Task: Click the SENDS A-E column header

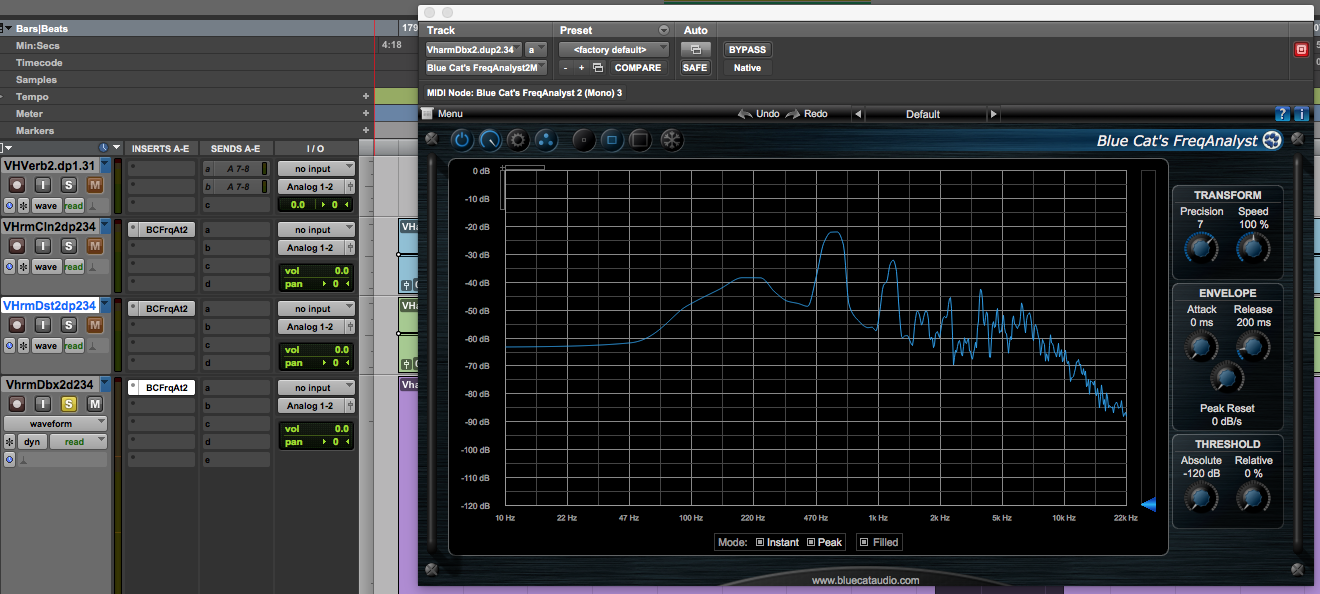Action: point(236,148)
